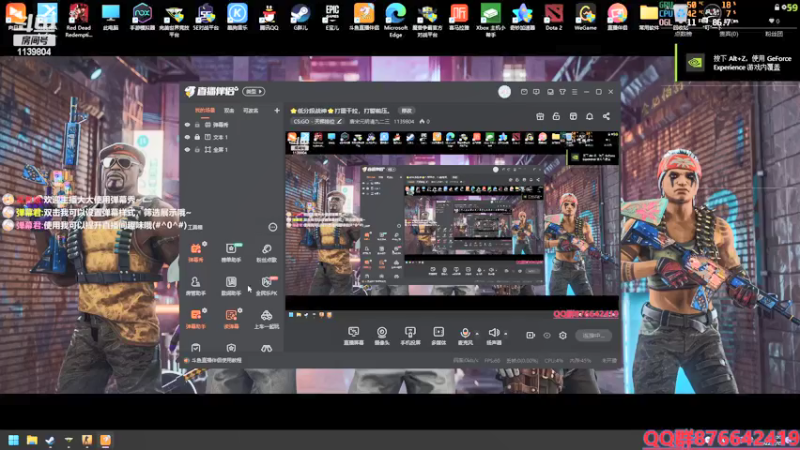Viewport: 800px width, 450px height.
Task: Hide the 弹幕秀 layer with its eye icon
Action: (187, 125)
